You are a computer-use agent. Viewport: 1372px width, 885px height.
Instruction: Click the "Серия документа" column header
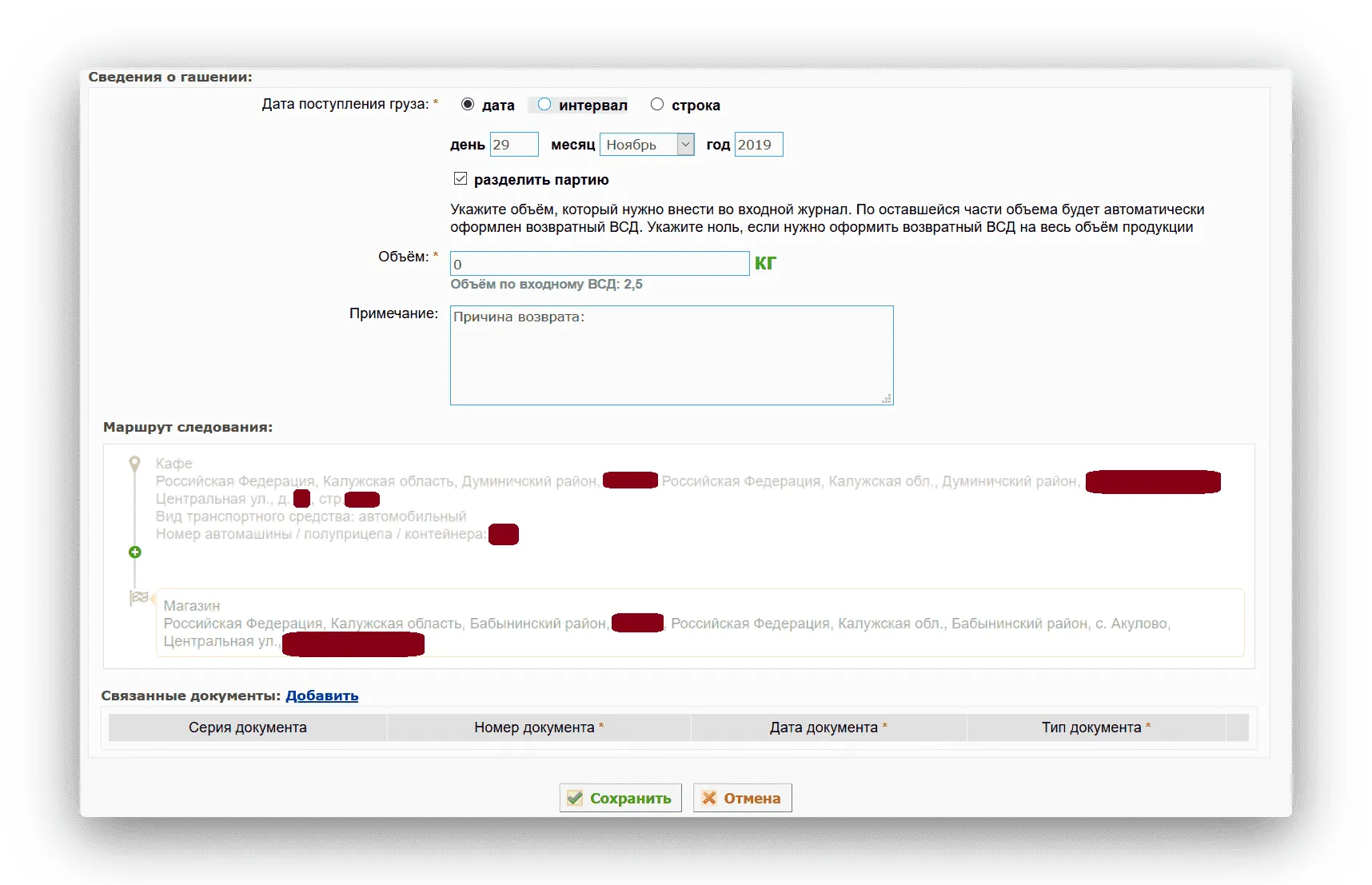[247, 728]
